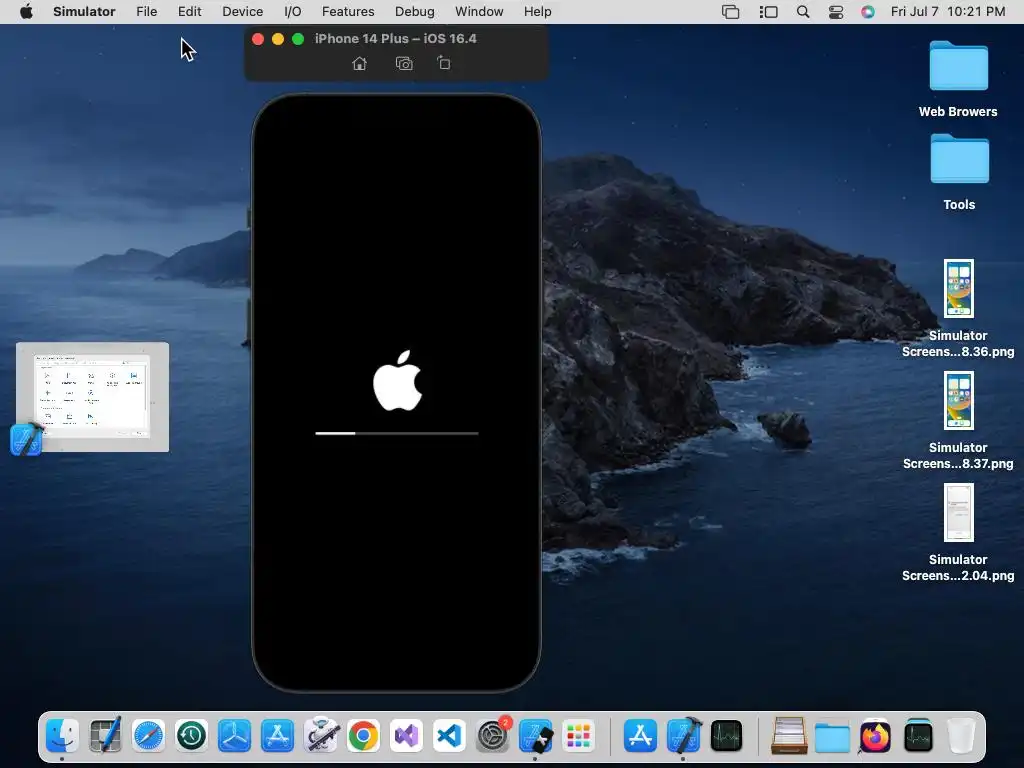This screenshot has width=1024, height=768.
Task: Open Visual Studio Code from the Dock
Action: point(449,736)
